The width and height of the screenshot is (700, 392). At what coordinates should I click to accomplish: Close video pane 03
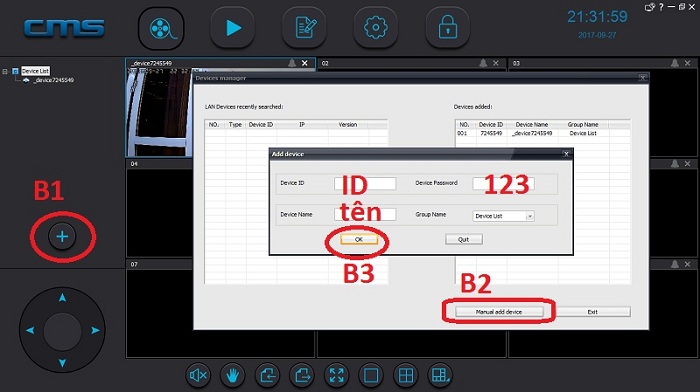tap(688, 63)
